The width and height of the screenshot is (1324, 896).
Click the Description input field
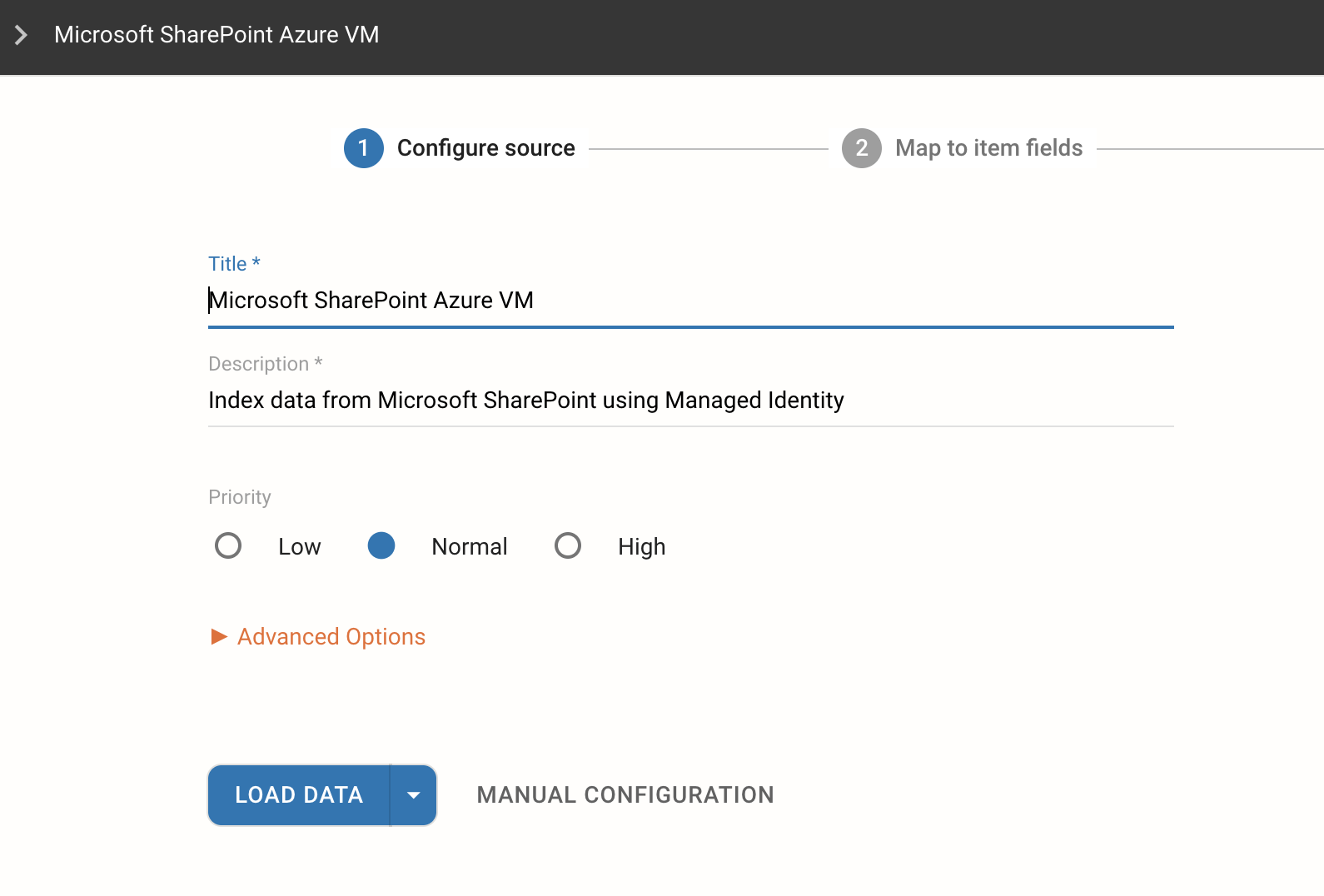pos(691,401)
